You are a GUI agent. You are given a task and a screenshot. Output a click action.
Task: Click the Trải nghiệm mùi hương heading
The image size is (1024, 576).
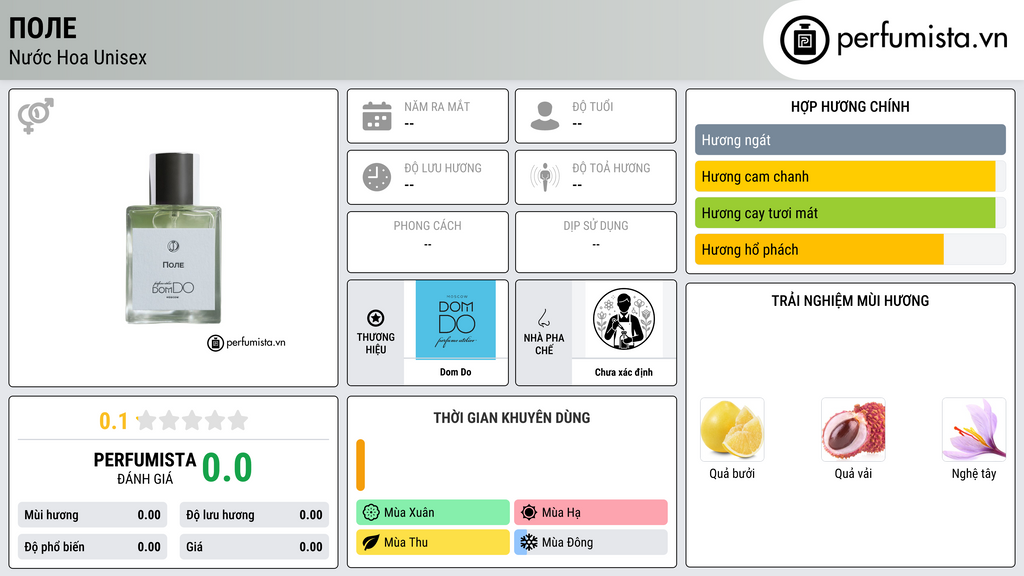pyautogui.click(x=850, y=301)
